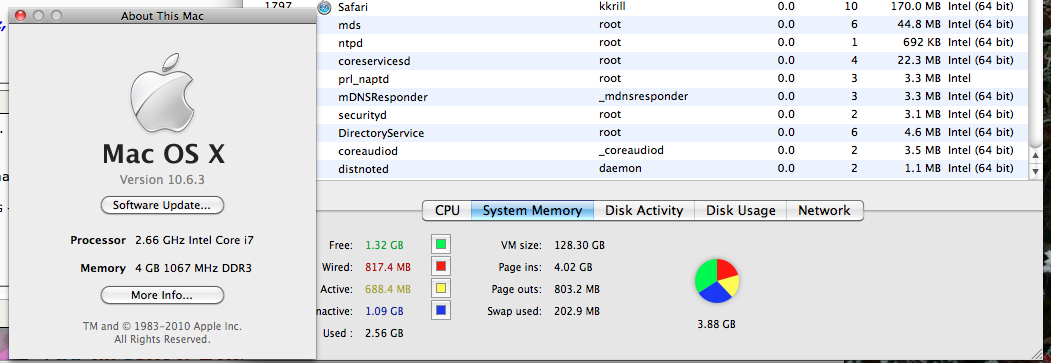Click the Used 2.56 GB value
The width and height of the screenshot is (1051, 363).
(x=384, y=333)
